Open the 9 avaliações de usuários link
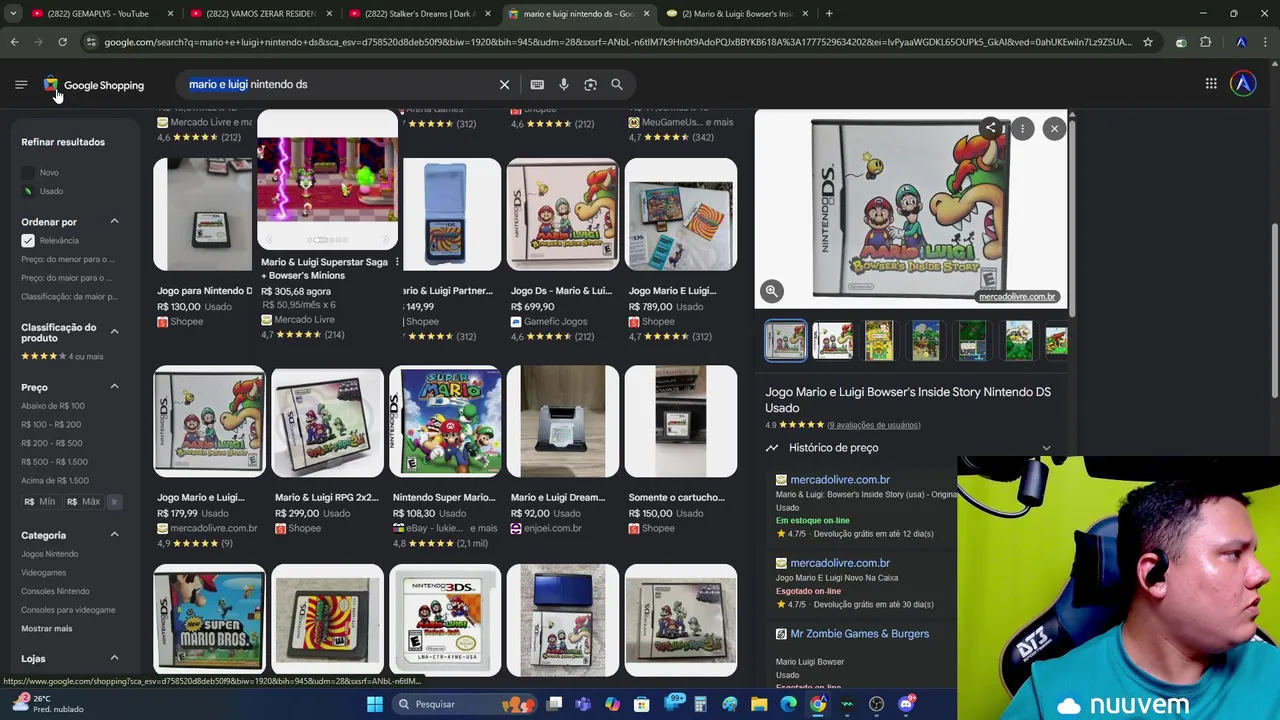The image size is (1280, 720). pyautogui.click(x=873, y=425)
